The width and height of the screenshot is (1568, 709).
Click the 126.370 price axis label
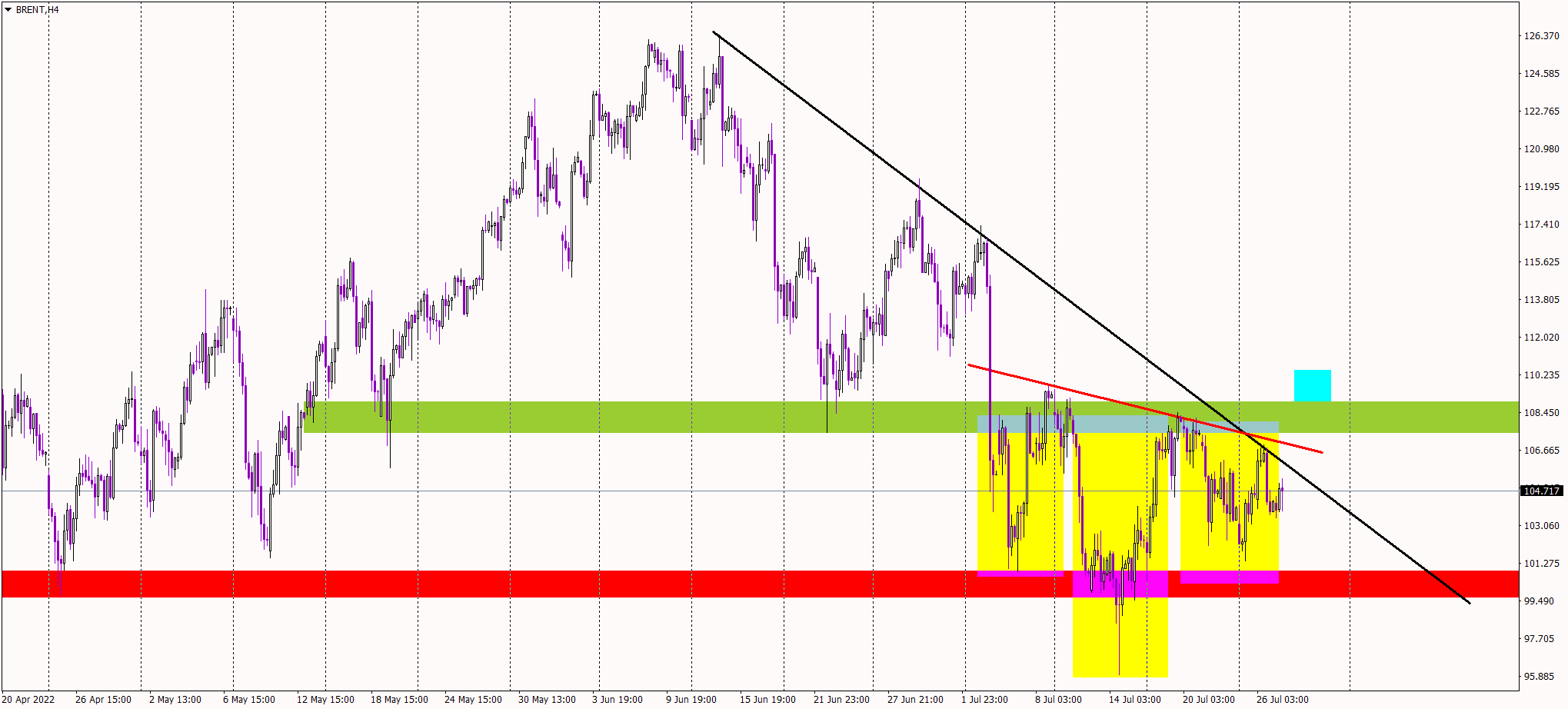(x=1542, y=35)
